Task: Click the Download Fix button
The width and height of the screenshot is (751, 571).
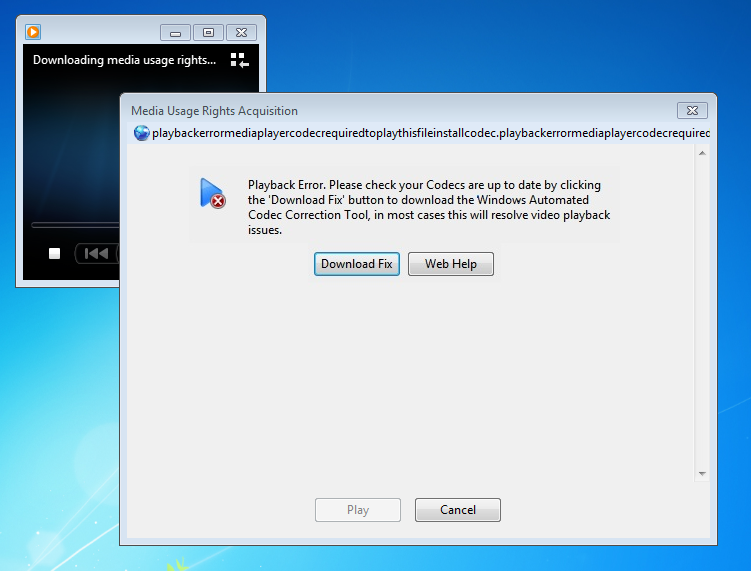Action: pos(357,264)
